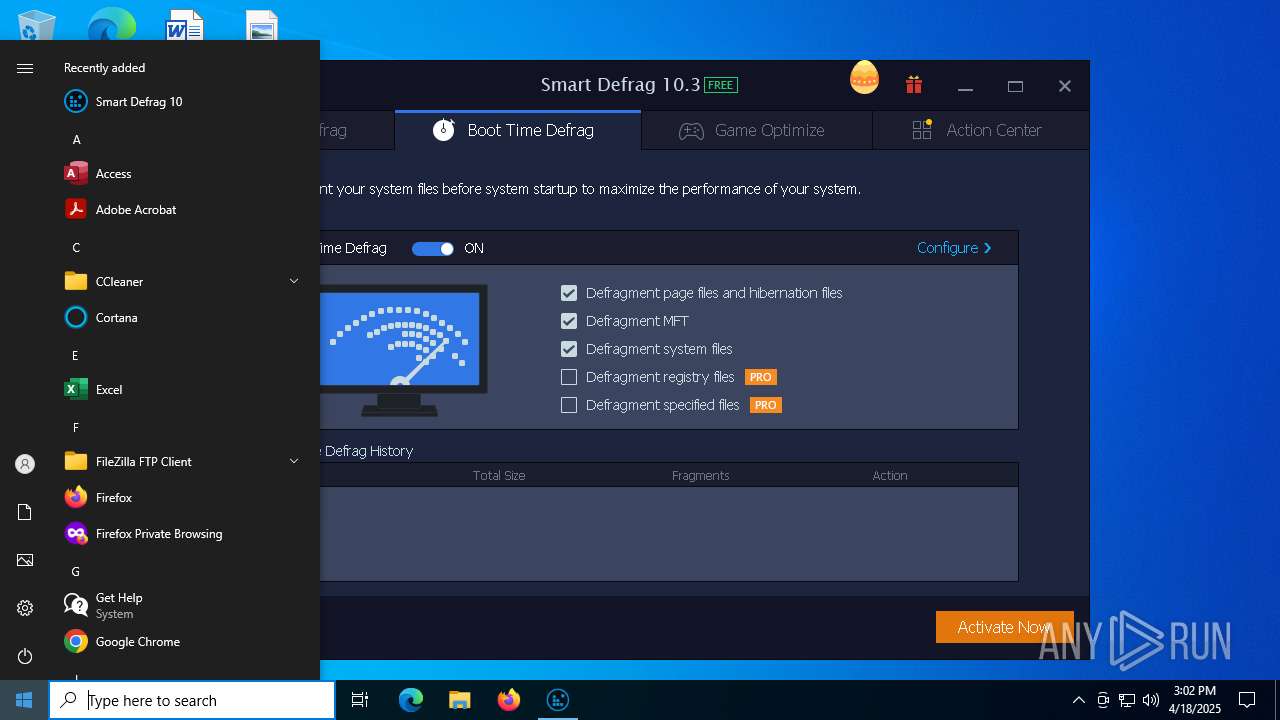Uncheck Defragment page files and hibernation files
This screenshot has width=1280, height=720.
pyautogui.click(x=569, y=293)
